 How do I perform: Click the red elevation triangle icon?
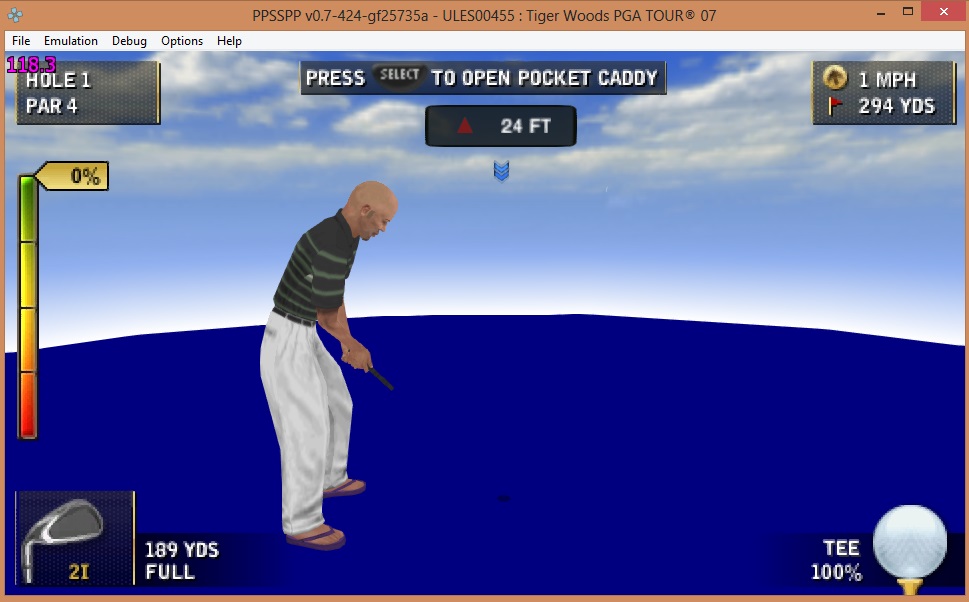click(465, 126)
